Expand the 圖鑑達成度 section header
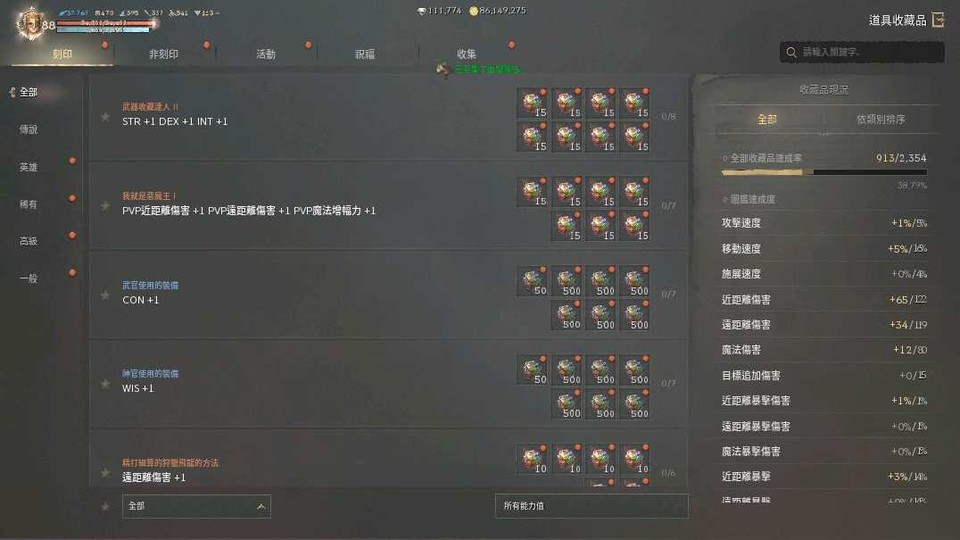Image resolution: width=960 pixels, height=540 pixels. pyautogui.click(x=748, y=199)
